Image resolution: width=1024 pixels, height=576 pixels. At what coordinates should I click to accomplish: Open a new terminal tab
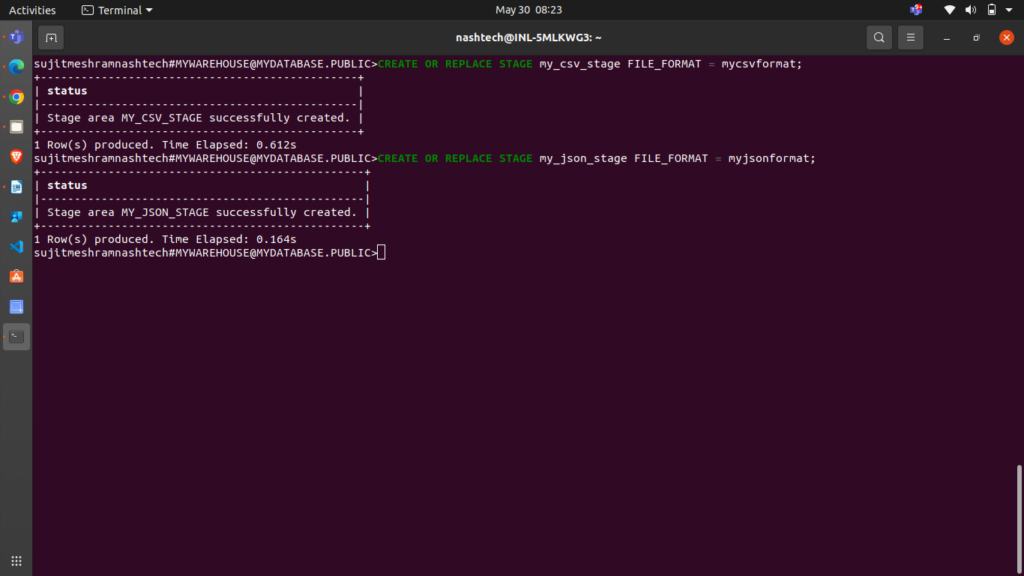tap(51, 38)
